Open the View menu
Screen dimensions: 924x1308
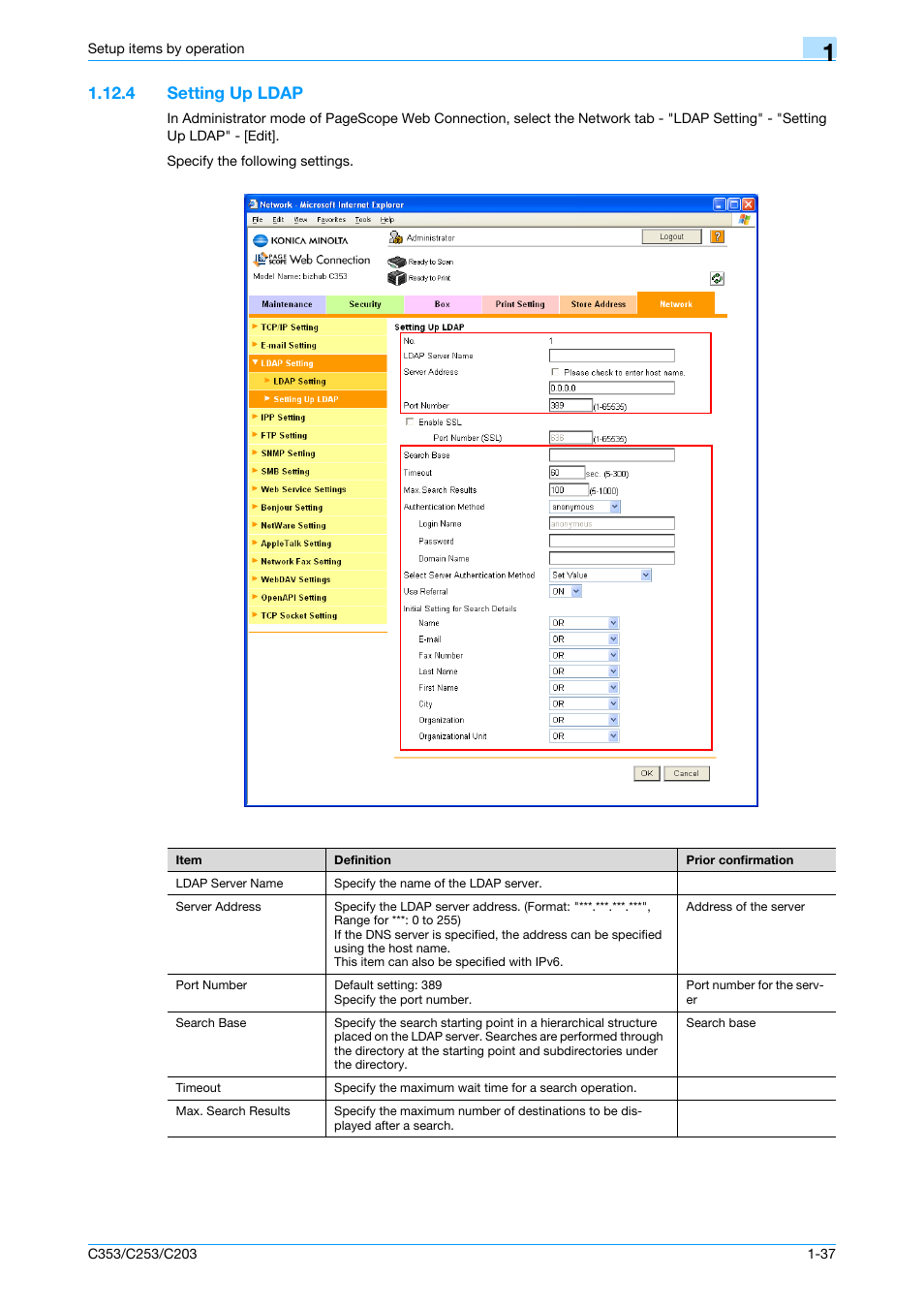300,220
